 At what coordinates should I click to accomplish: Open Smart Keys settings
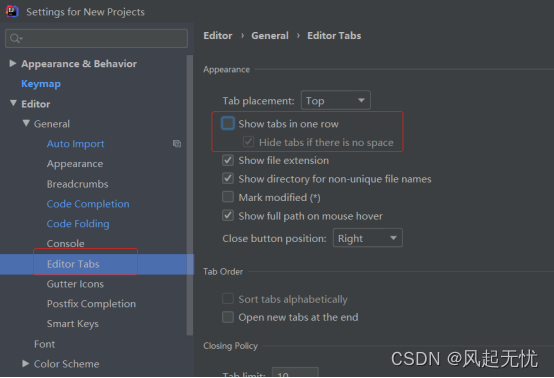coord(73,324)
